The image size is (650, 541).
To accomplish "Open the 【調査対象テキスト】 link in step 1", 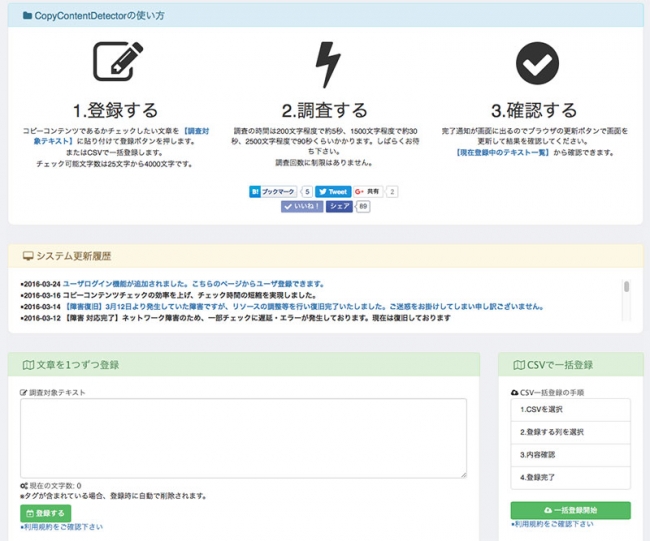I will coord(122,136).
